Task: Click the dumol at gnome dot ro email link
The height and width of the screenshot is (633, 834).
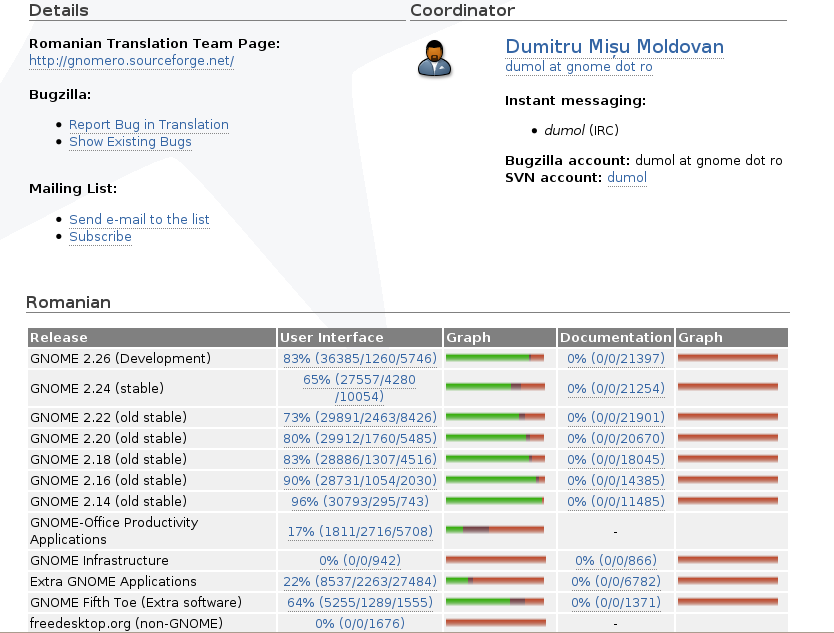Action: [579, 66]
